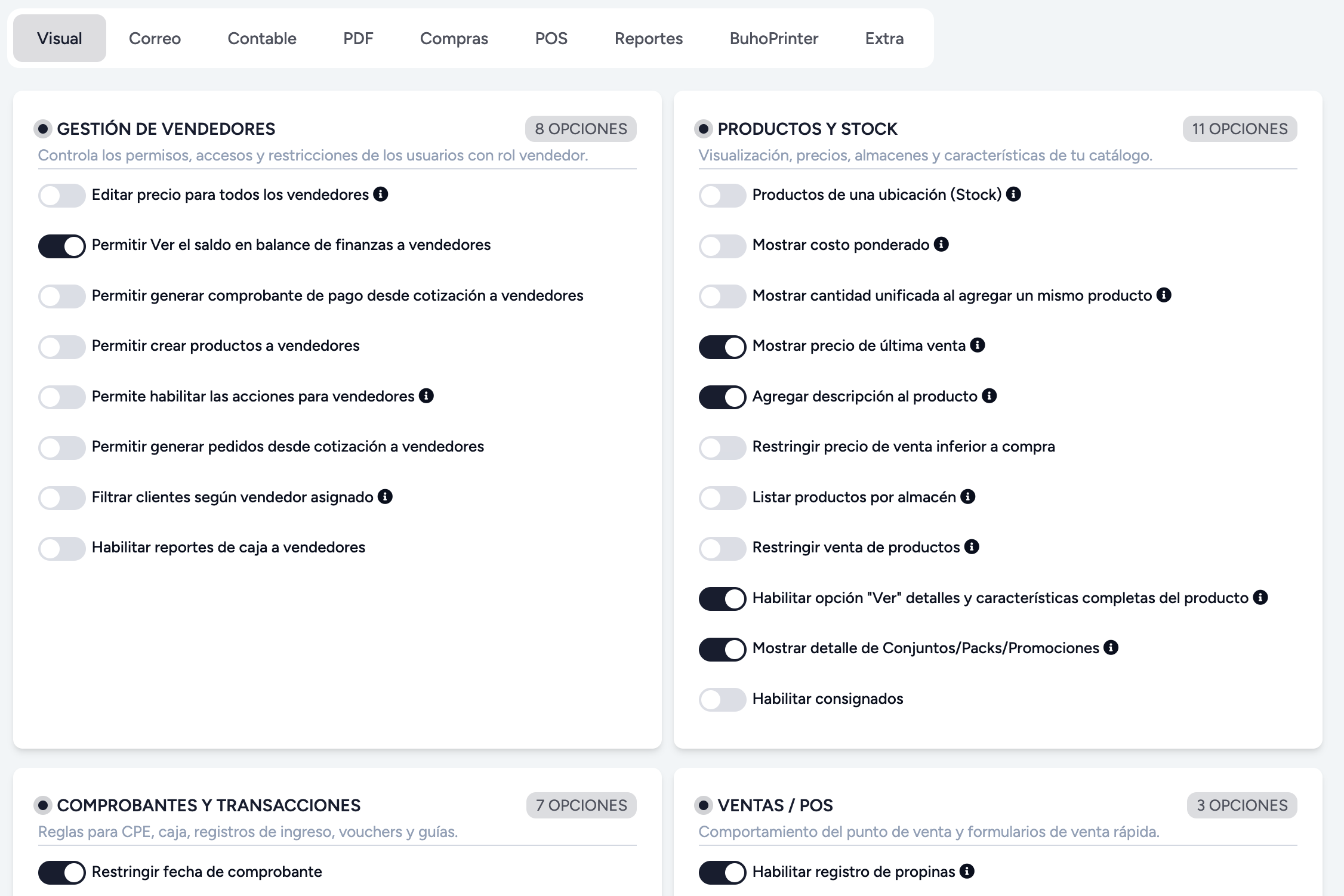Viewport: 1344px width, 896px height.
Task: Open the POS tab
Action: tap(551, 38)
